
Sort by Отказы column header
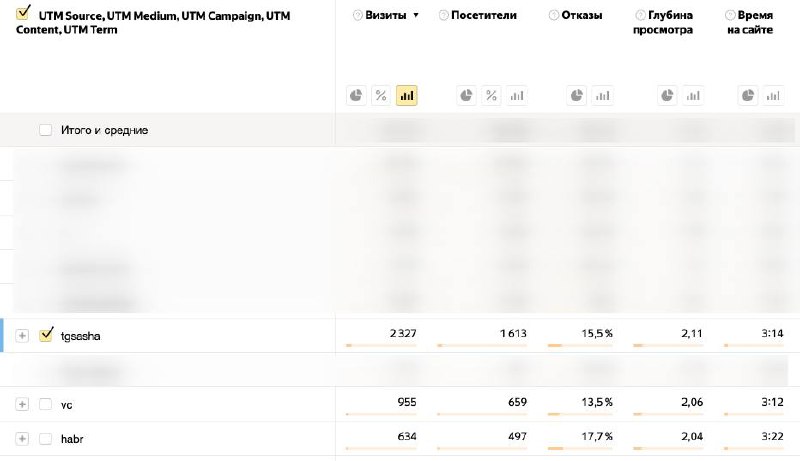coord(582,16)
